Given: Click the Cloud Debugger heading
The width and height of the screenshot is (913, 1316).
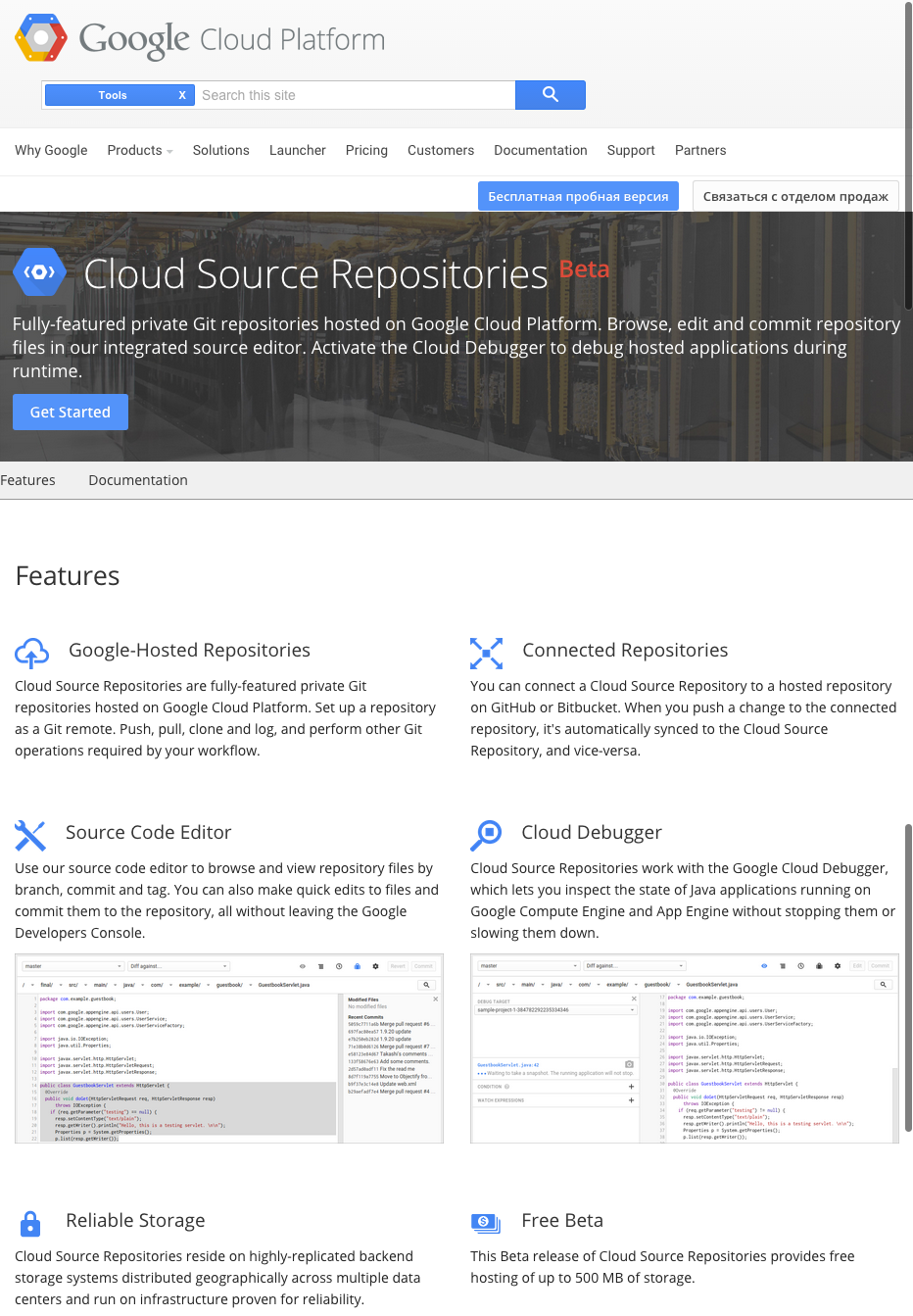Looking at the screenshot, I should tap(592, 832).
